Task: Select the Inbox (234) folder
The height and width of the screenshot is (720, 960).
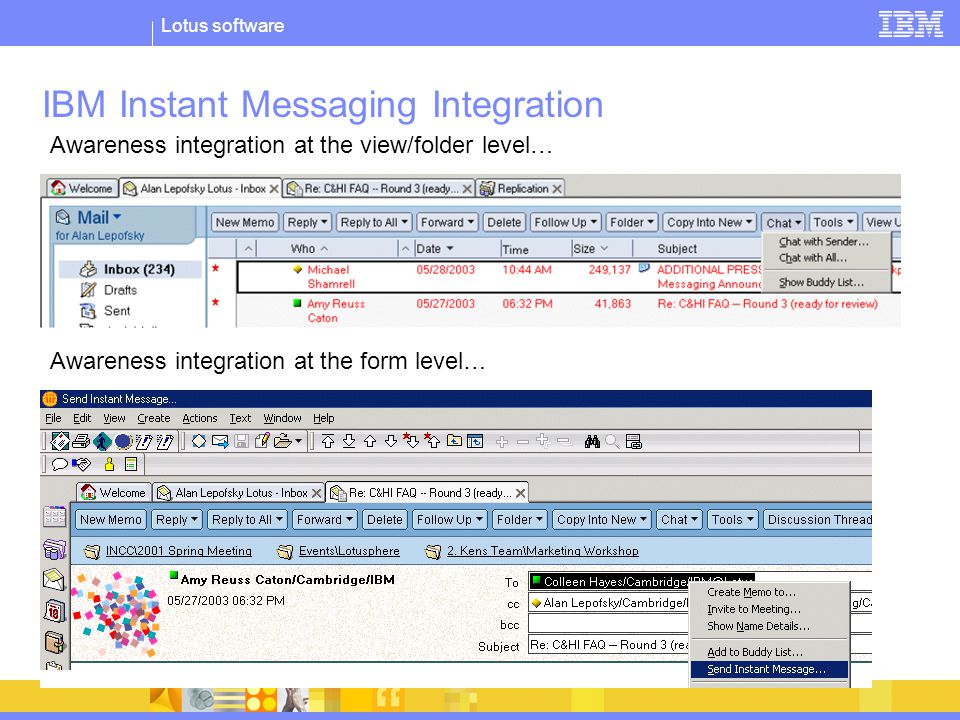Action: click(x=130, y=269)
